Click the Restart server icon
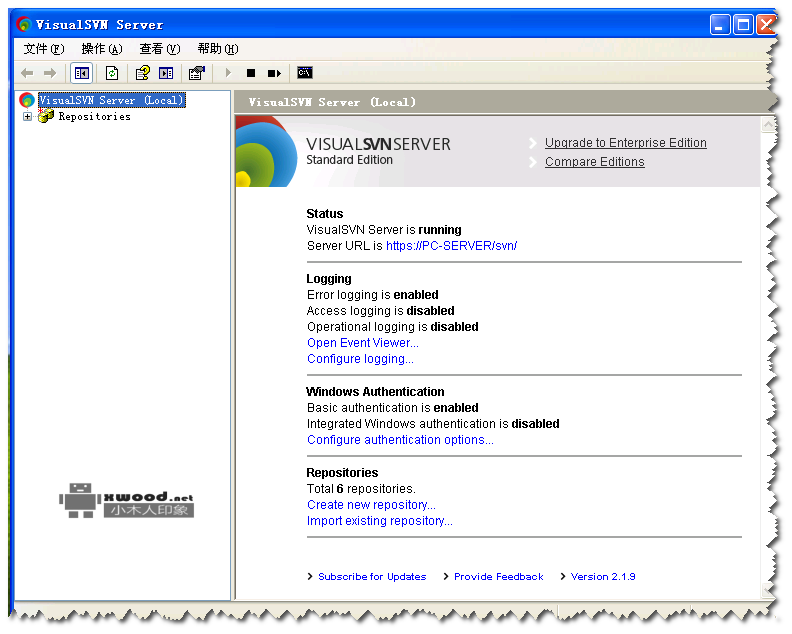792x634 pixels. [x=274, y=73]
